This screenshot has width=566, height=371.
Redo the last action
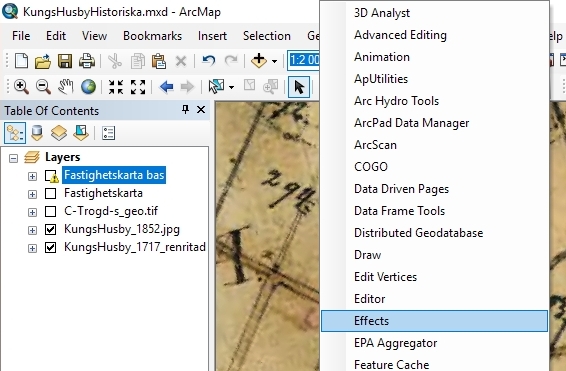[x=231, y=60]
